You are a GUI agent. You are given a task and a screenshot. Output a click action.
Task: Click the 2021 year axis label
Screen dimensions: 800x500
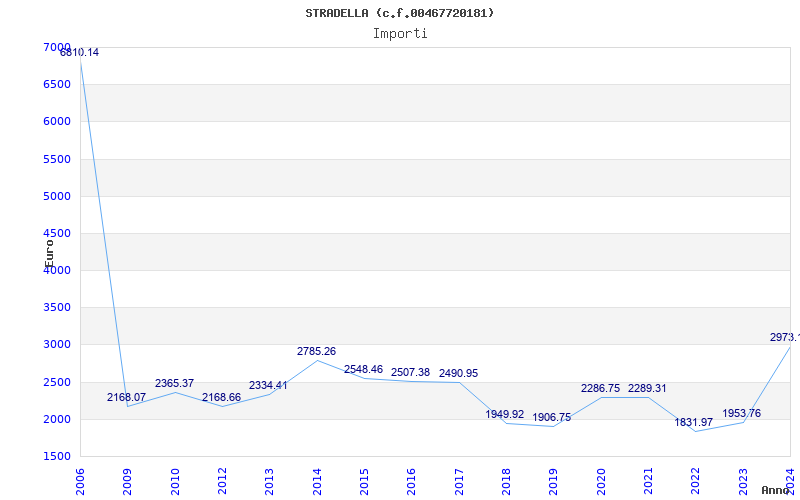click(648, 482)
